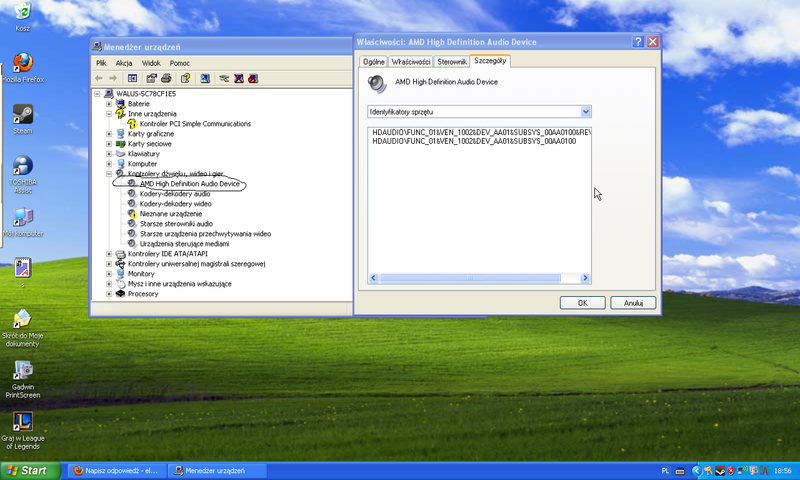Scan for hardware changes toolbar icon

coord(205,78)
